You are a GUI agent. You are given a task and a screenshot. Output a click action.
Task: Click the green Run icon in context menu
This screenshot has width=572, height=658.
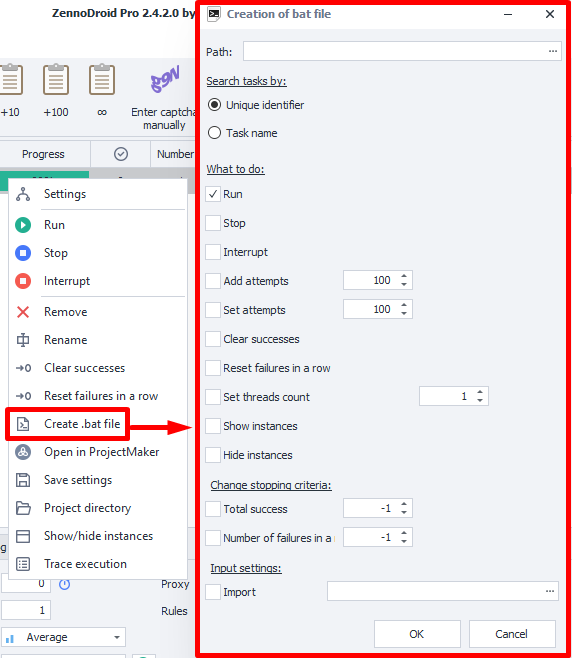pyautogui.click(x=23, y=225)
